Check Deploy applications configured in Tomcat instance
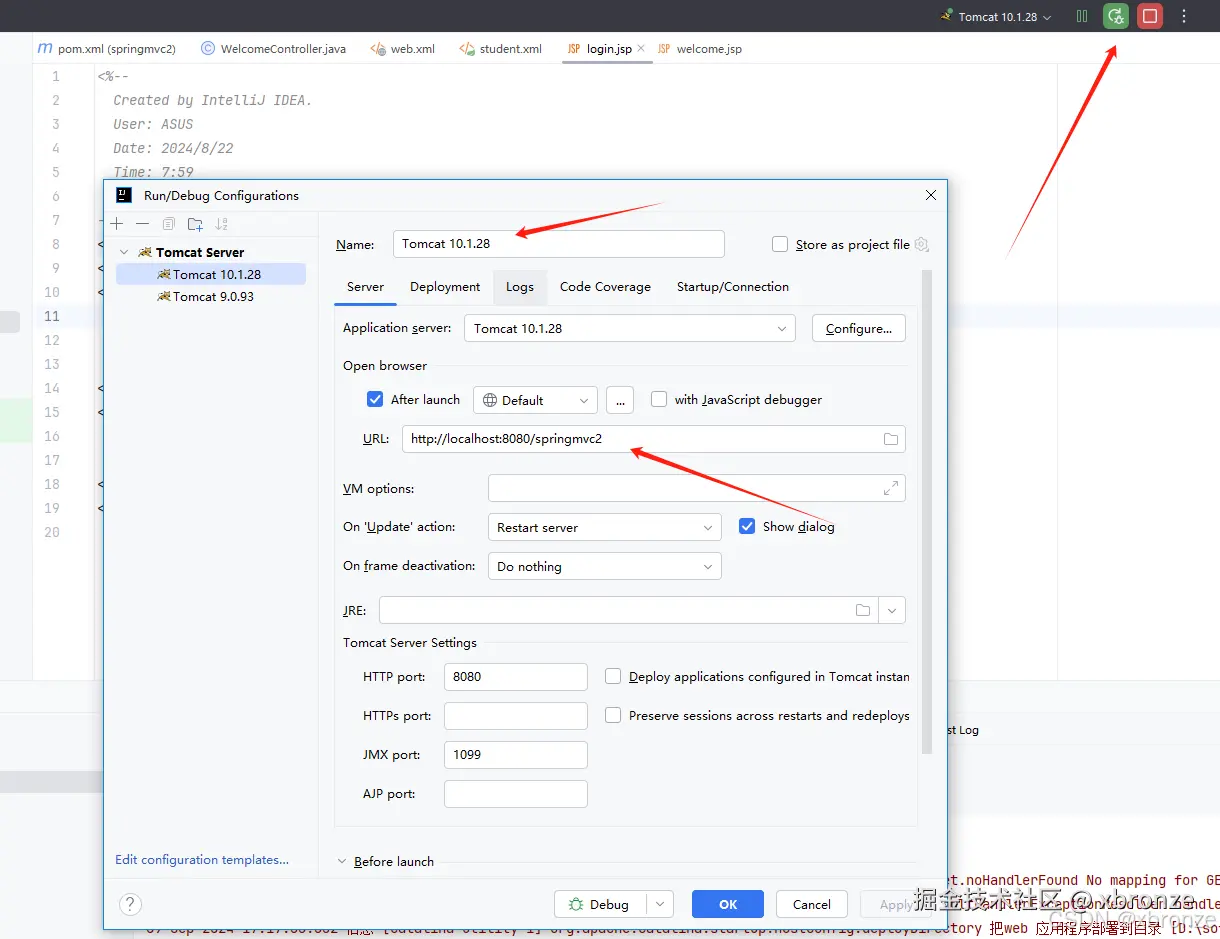Screen dimensions: 1220x939 (613, 676)
